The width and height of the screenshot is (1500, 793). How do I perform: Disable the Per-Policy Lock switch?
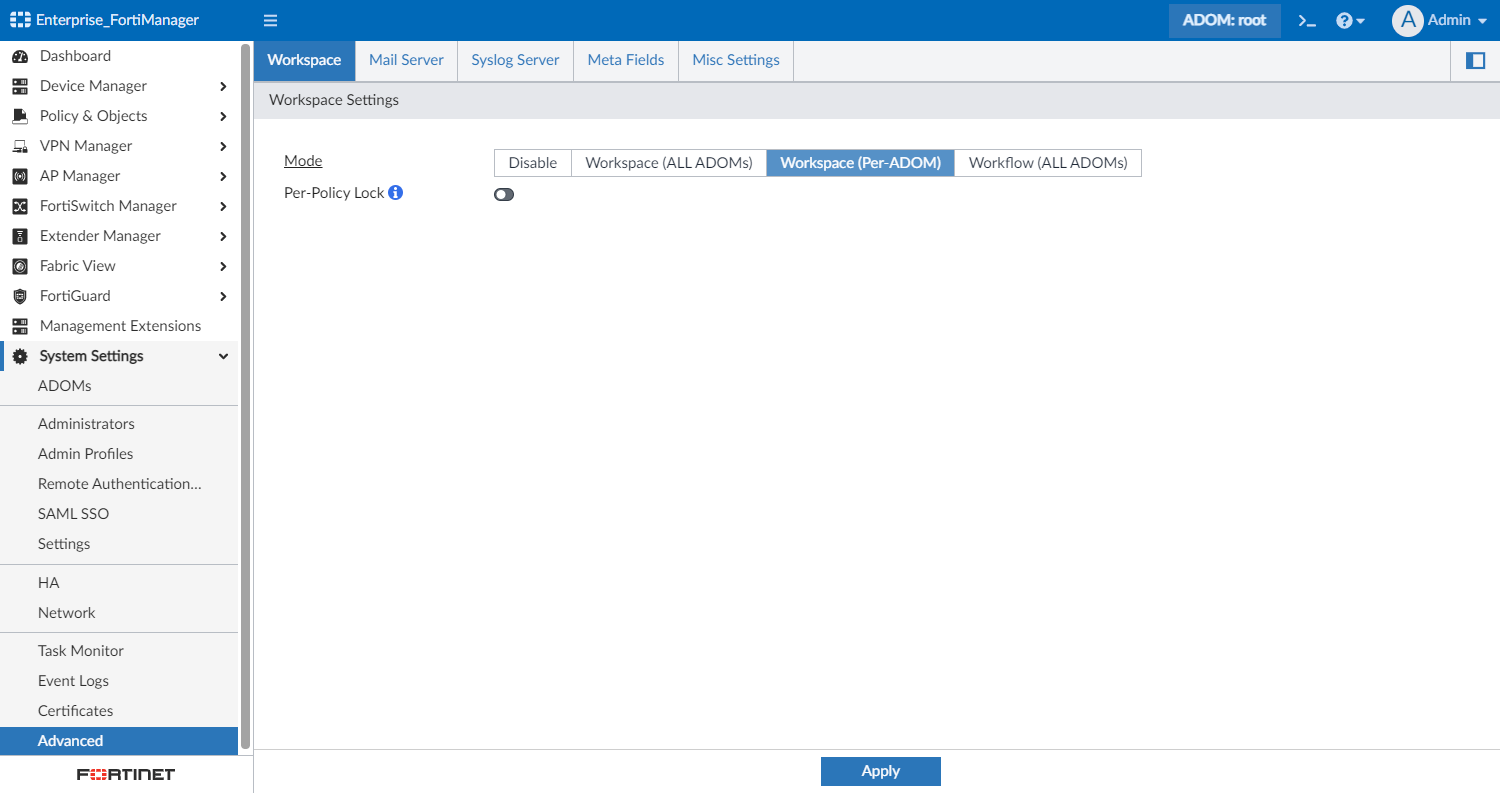pyautogui.click(x=503, y=194)
